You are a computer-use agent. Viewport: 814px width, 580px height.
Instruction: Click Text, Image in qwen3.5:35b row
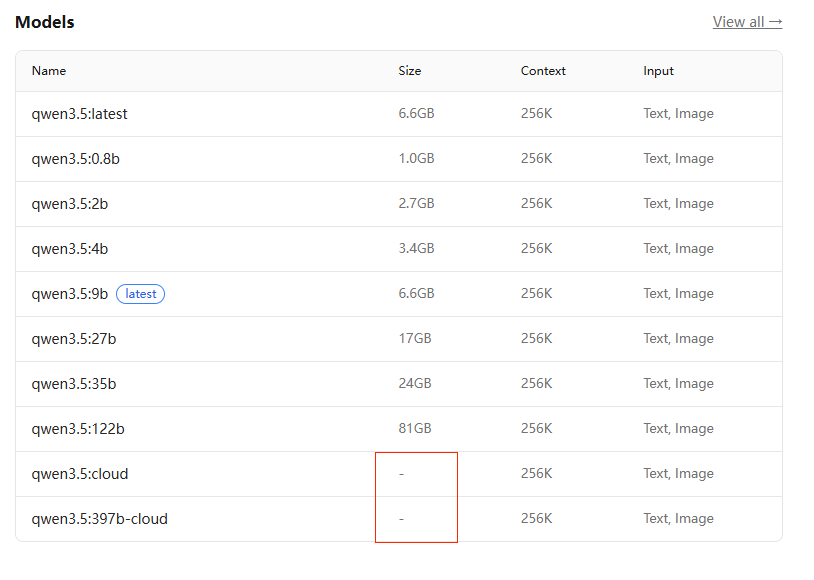pyautogui.click(x=678, y=384)
